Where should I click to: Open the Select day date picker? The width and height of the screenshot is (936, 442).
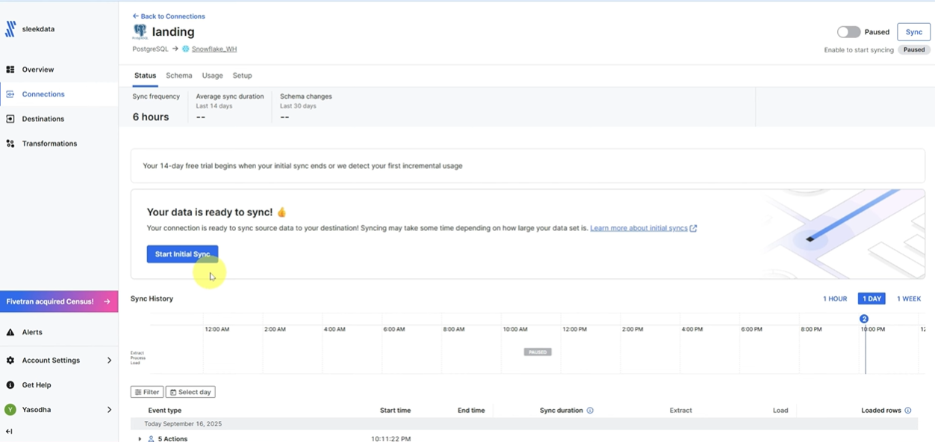coord(190,392)
